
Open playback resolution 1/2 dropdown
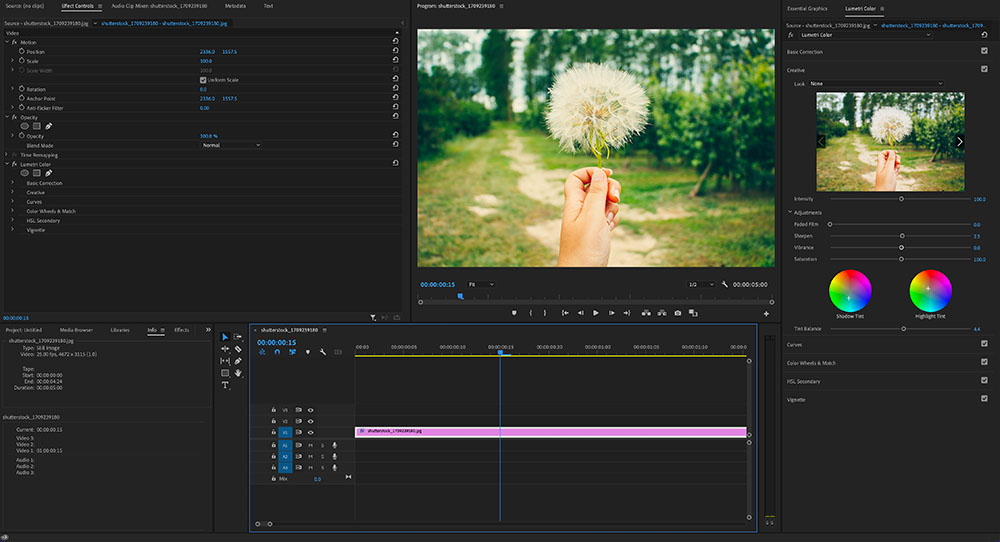(701, 284)
